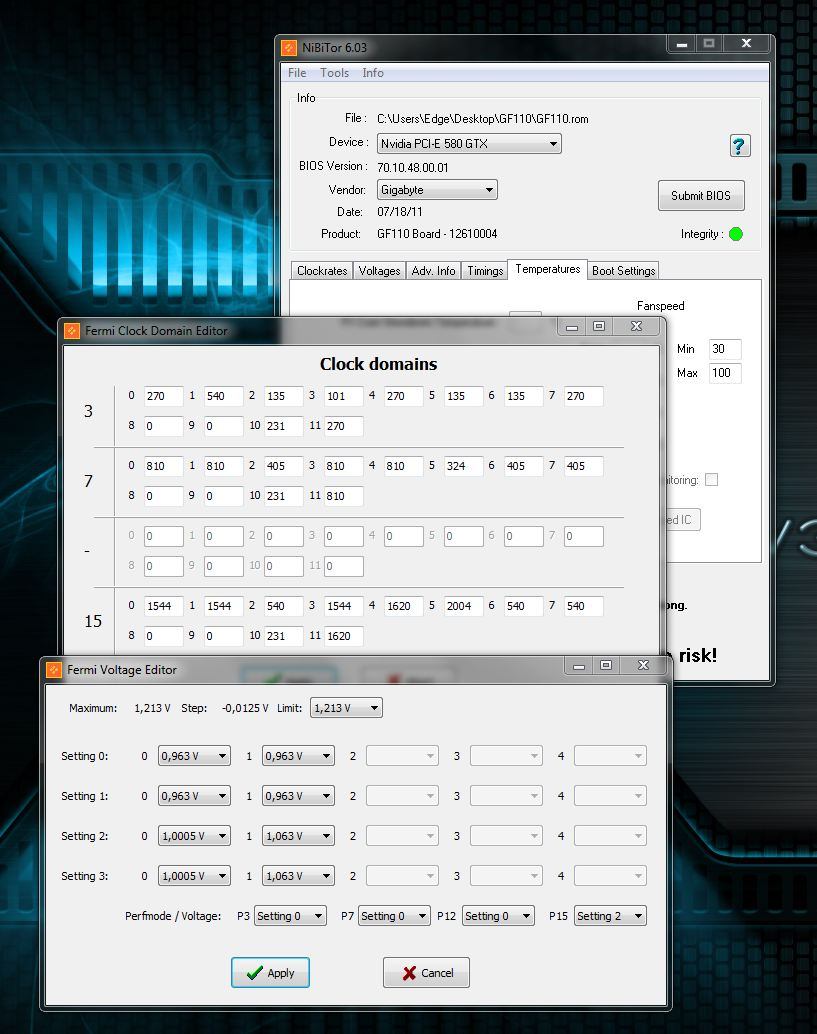Click Cancel in the Fermi Voltage Editor
817x1034 pixels.
click(426, 973)
